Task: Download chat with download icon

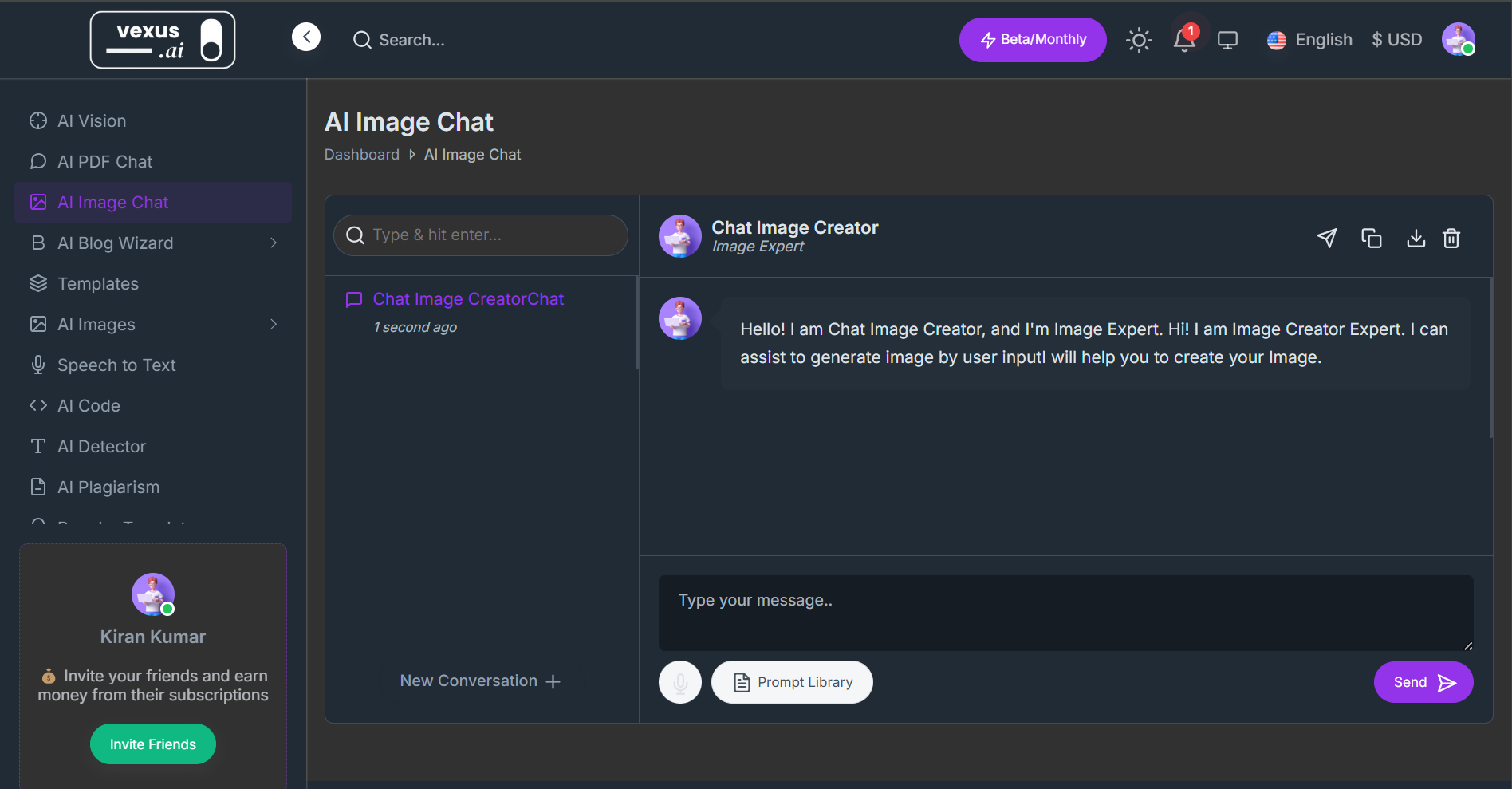Action: [1416, 238]
